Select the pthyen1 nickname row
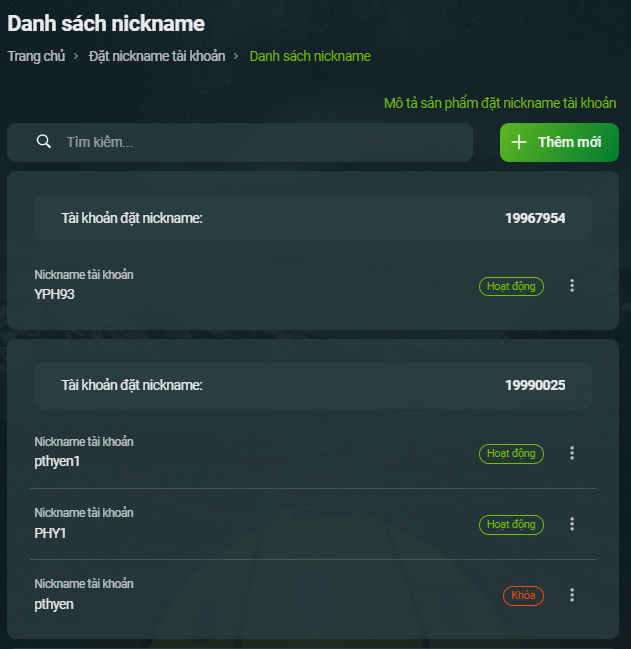This screenshot has width=631, height=649. point(313,452)
